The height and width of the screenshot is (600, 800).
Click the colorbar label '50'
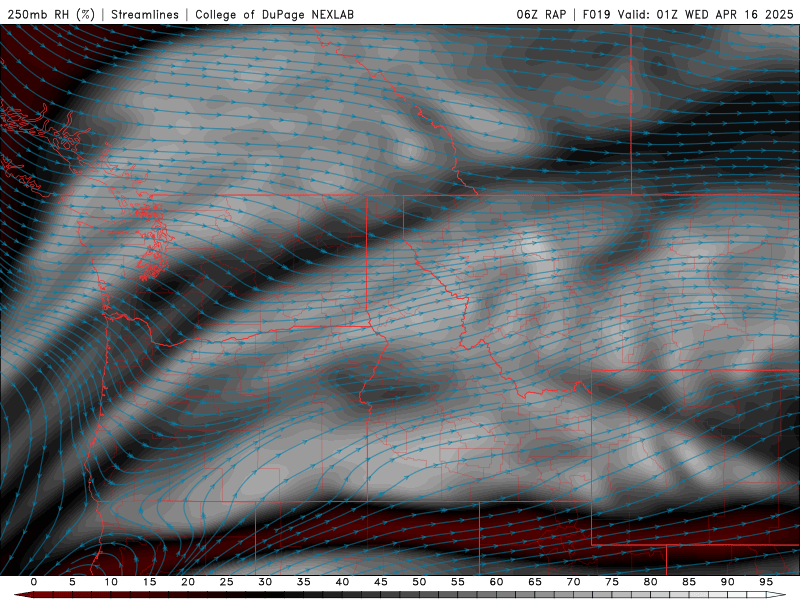coord(419,582)
